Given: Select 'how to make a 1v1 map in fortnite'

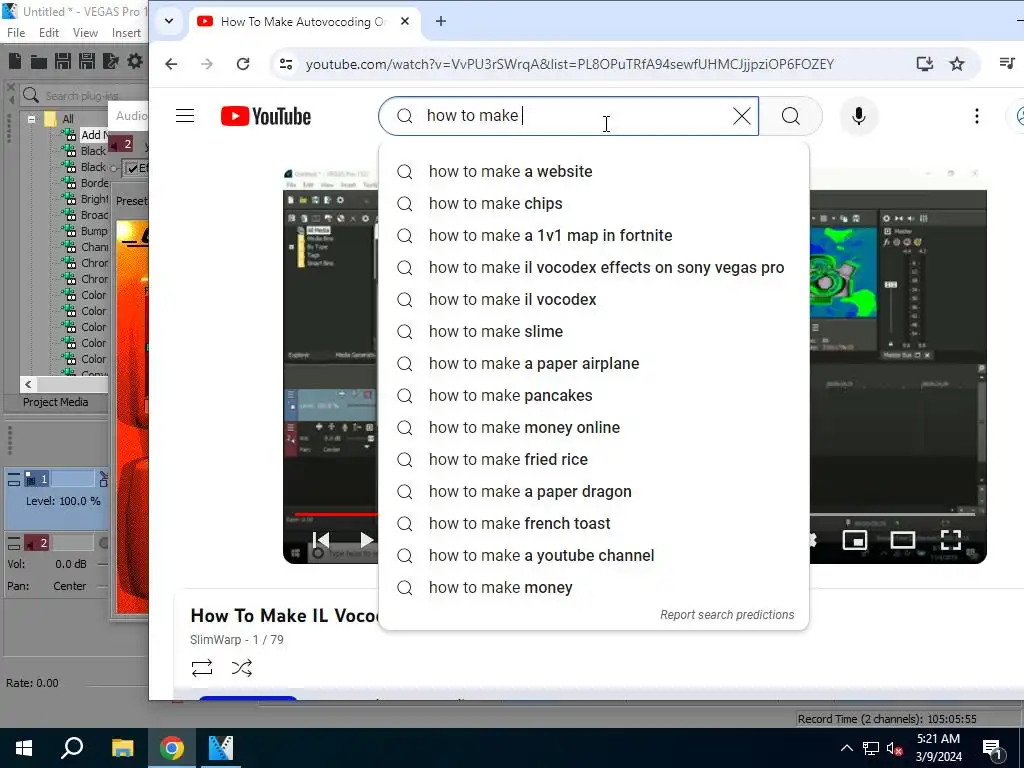Looking at the screenshot, I should pos(594,235).
